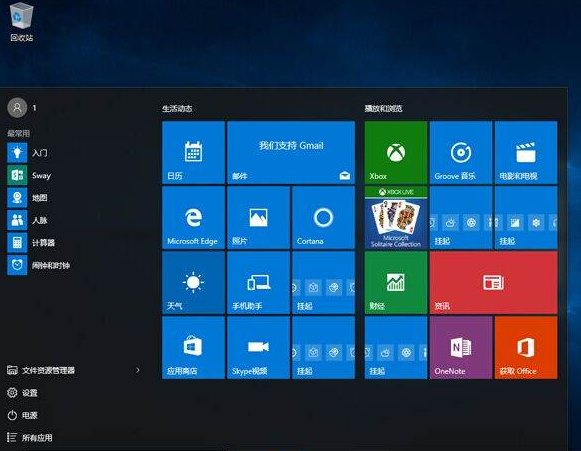The width and height of the screenshot is (581, 451).
Task: Click the user account avatar
Action: coord(17,108)
